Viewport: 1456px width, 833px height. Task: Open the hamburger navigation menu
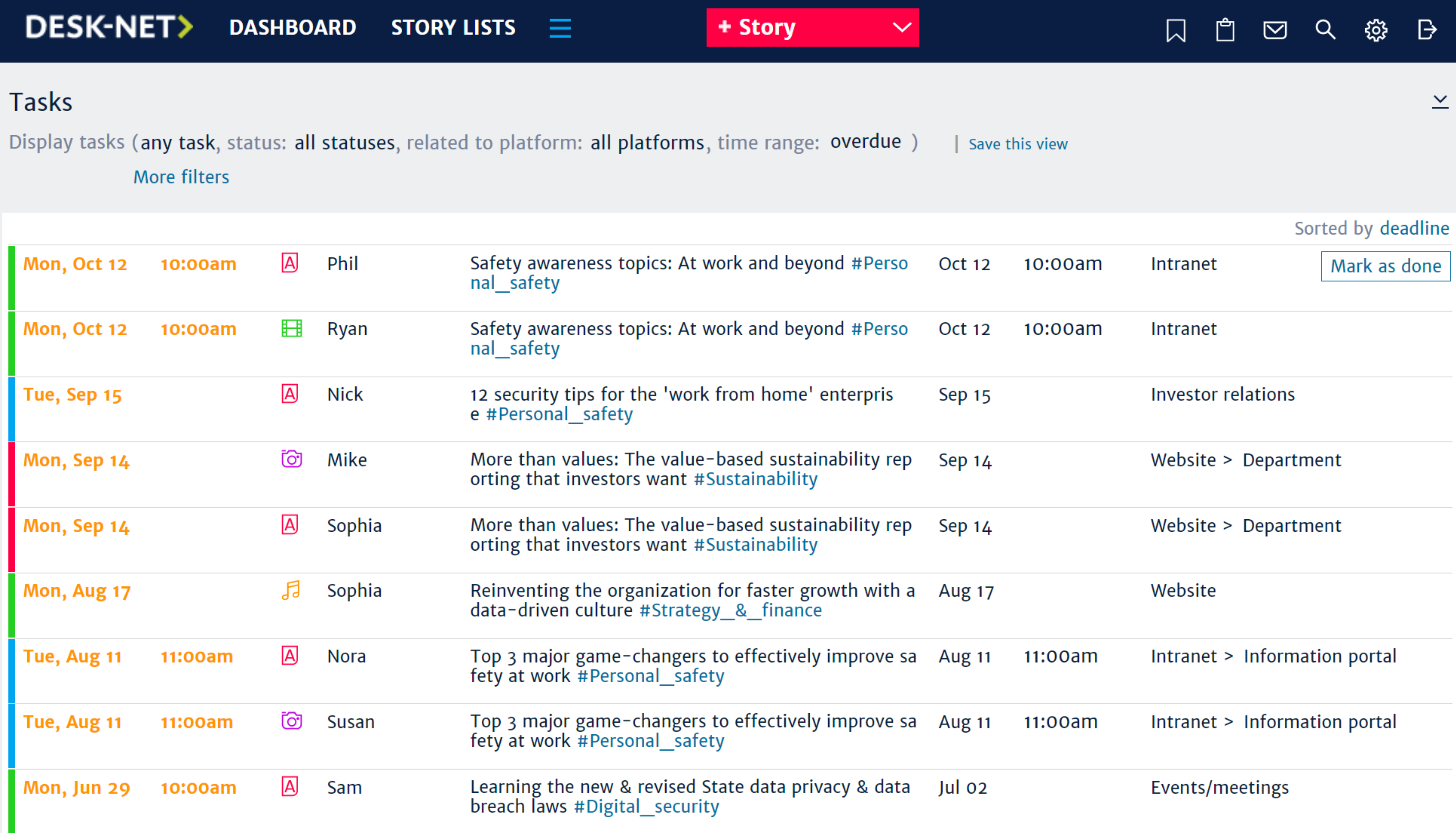pyautogui.click(x=560, y=28)
